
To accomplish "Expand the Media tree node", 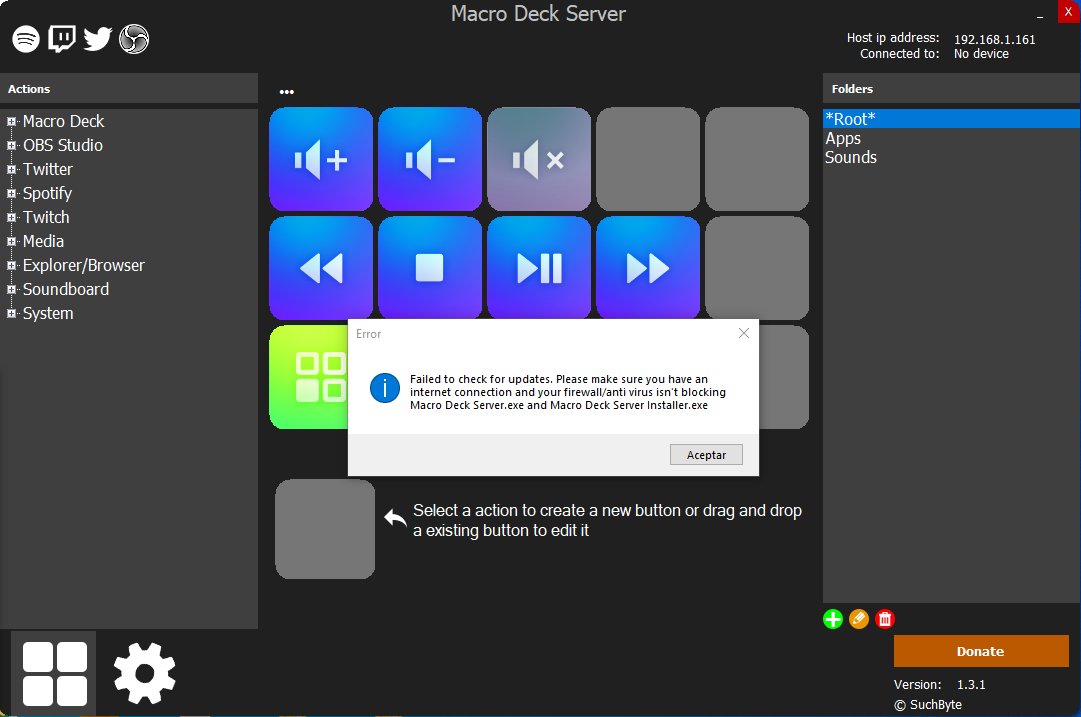I will point(11,241).
